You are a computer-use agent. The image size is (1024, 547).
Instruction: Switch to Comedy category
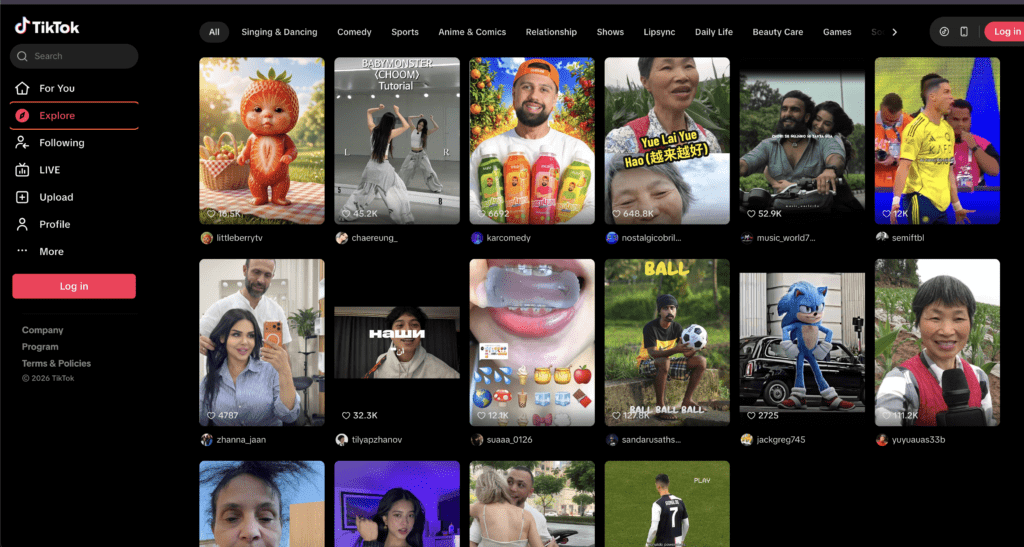pos(354,32)
